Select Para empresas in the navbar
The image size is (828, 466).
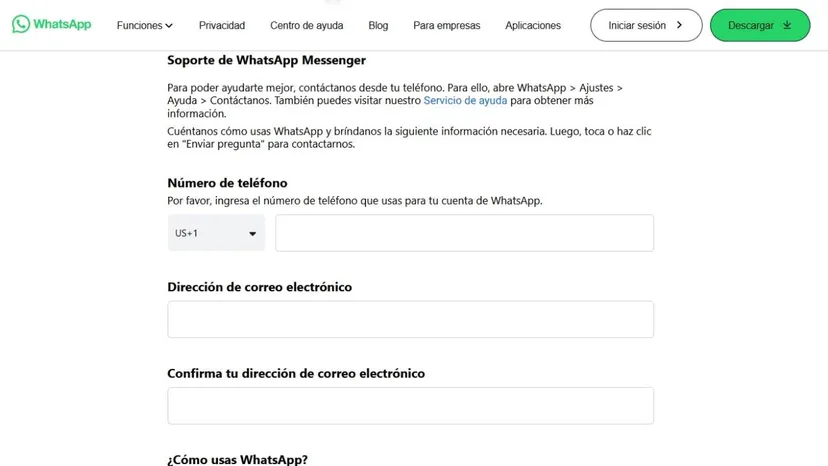pyautogui.click(x=447, y=25)
